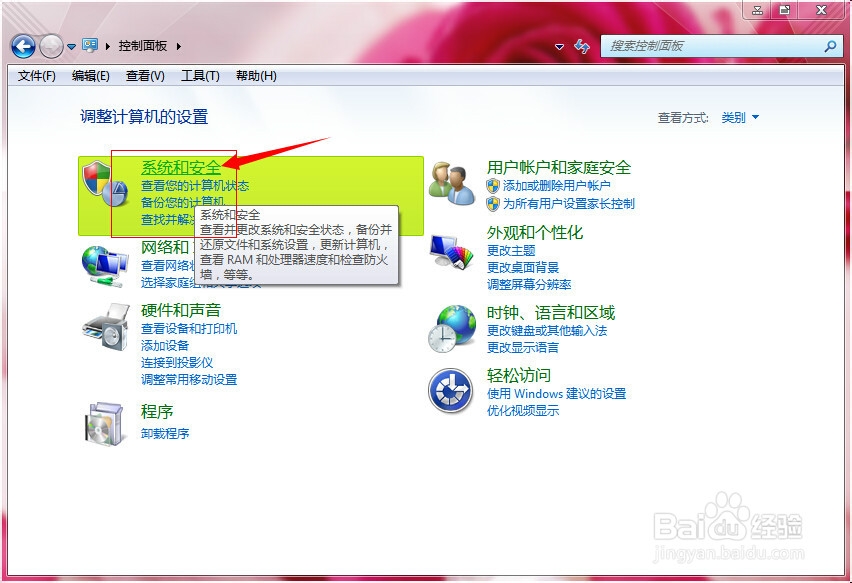This screenshot has width=852, height=583.
Task: Open the address bar history dropdown
Action: click(559, 47)
